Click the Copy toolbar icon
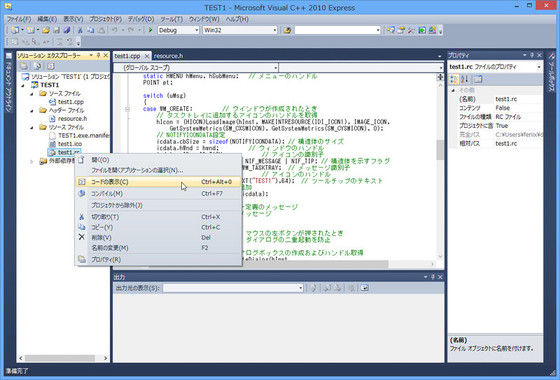Image resolution: width=560 pixels, height=380 pixels. [x=91, y=30]
